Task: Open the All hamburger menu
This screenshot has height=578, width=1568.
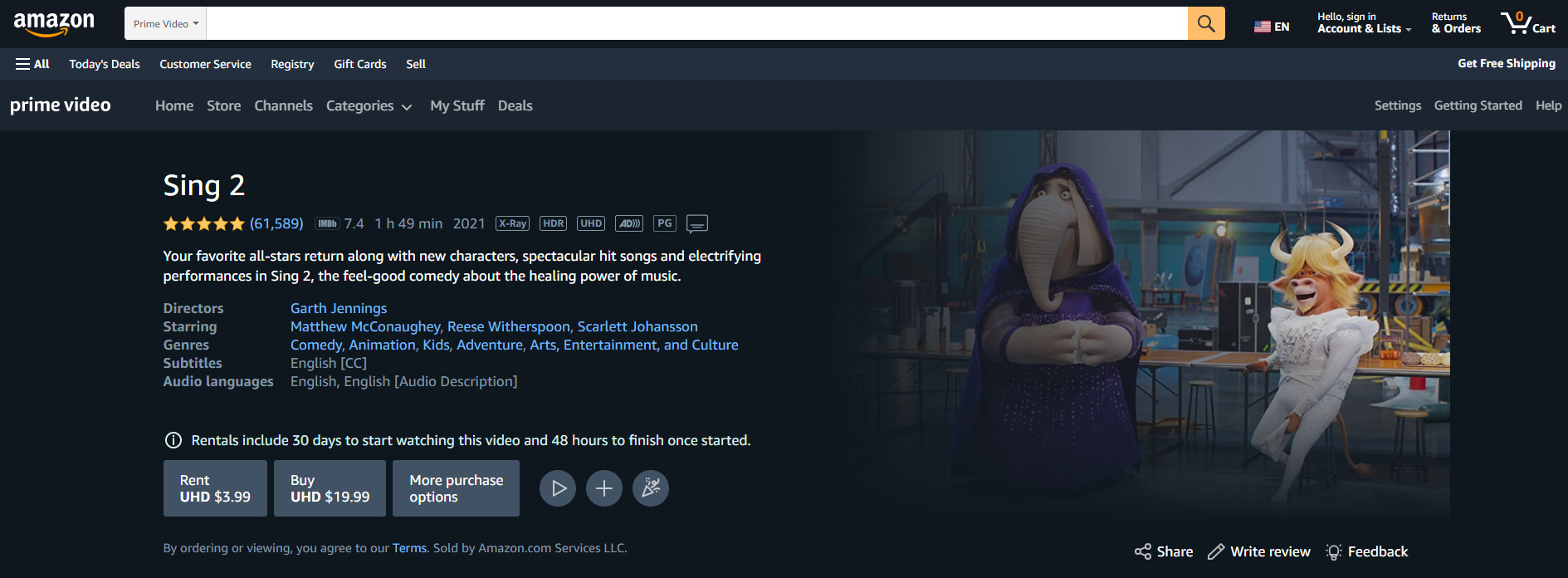Action: pyautogui.click(x=32, y=64)
